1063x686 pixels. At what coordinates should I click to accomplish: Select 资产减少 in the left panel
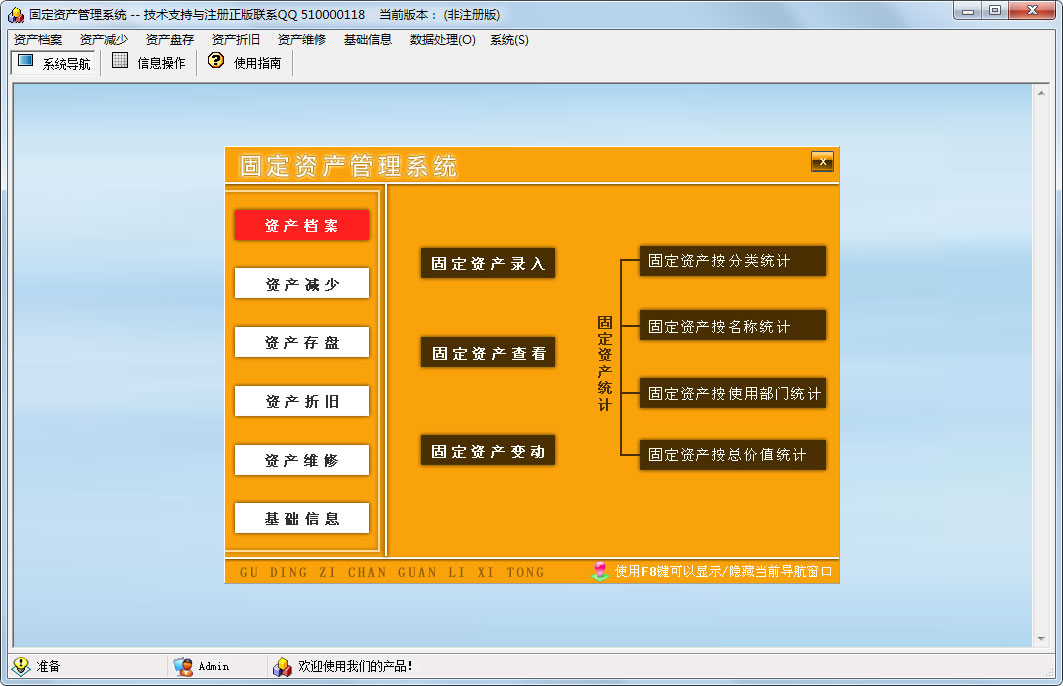point(302,284)
